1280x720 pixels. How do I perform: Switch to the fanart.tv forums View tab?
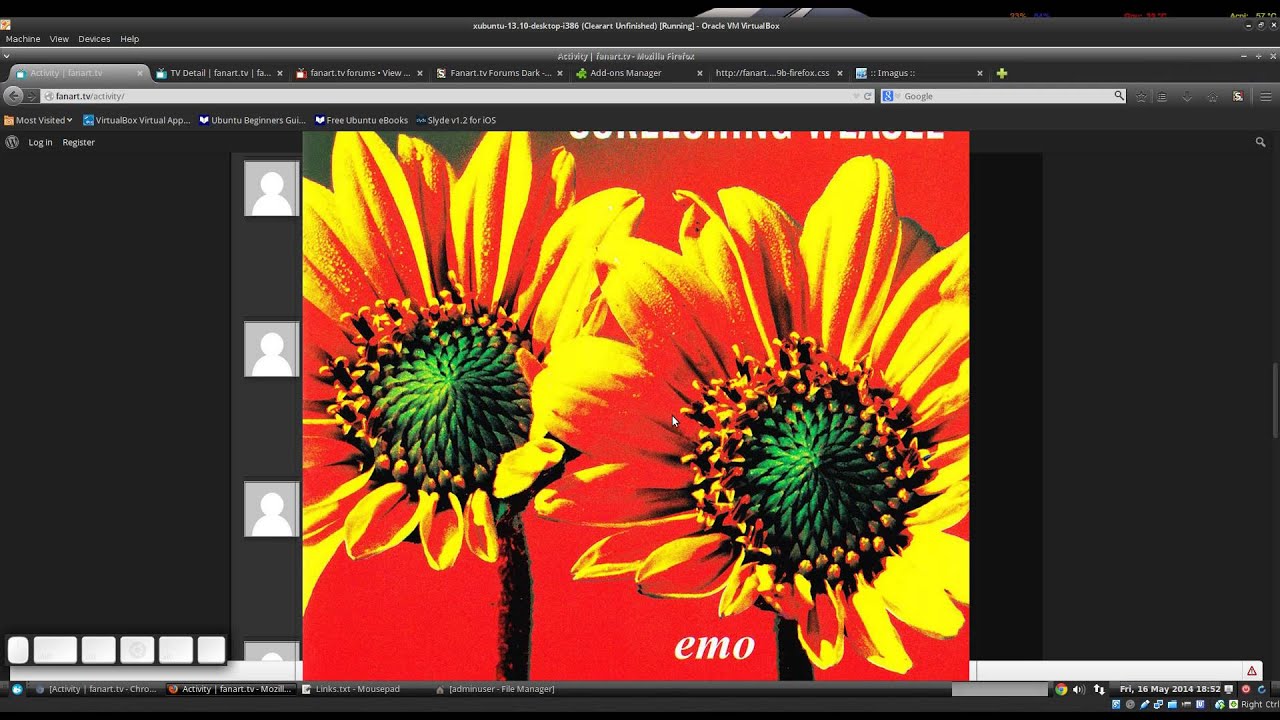(x=360, y=73)
